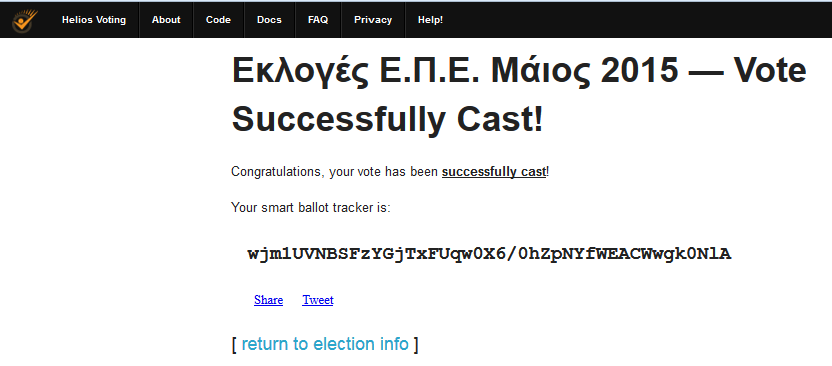Viewport: 832px width, 366px height.
Task: Click the Tweet link
Action: (x=318, y=300)
